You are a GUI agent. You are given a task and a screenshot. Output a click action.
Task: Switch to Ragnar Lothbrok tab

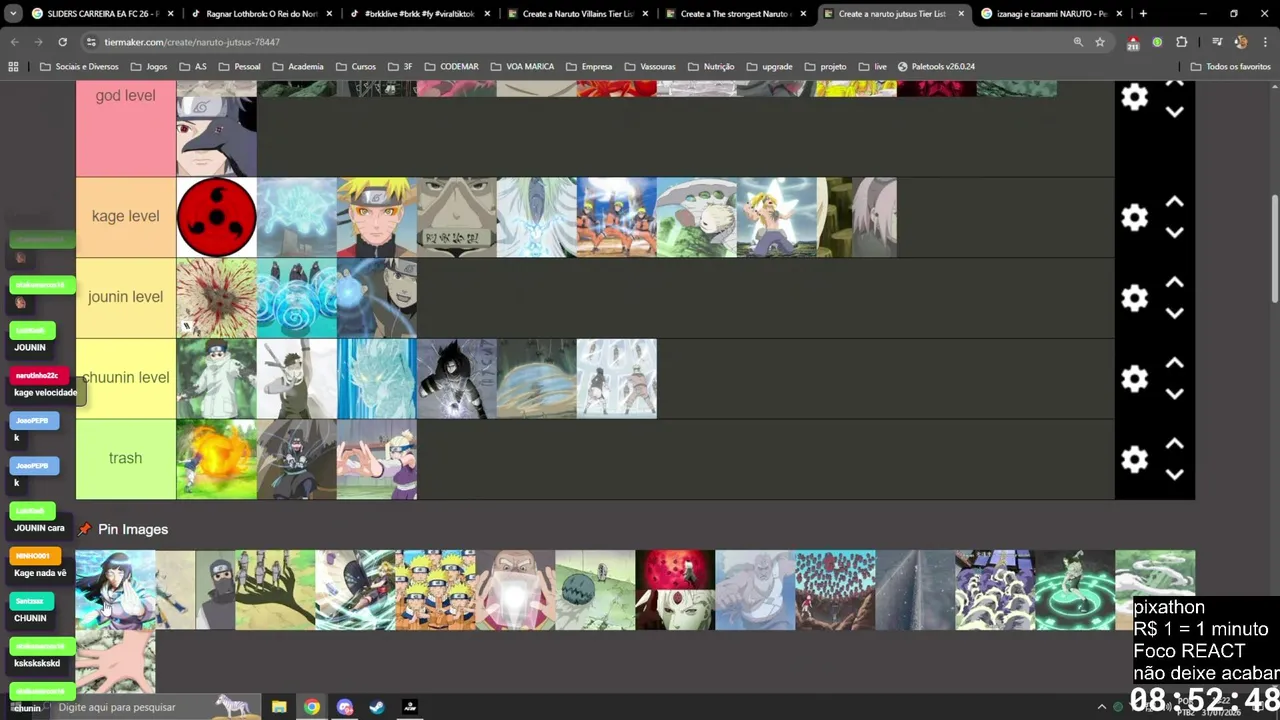262,14
